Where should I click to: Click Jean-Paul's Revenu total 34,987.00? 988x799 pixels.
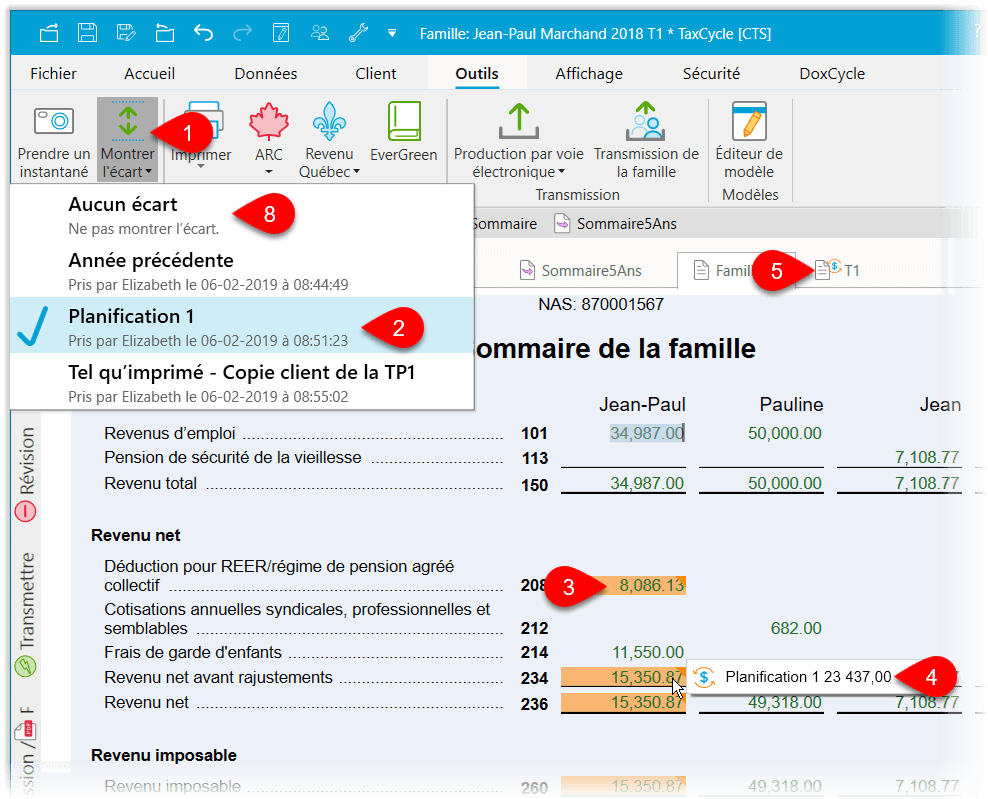tap(647, 483)
